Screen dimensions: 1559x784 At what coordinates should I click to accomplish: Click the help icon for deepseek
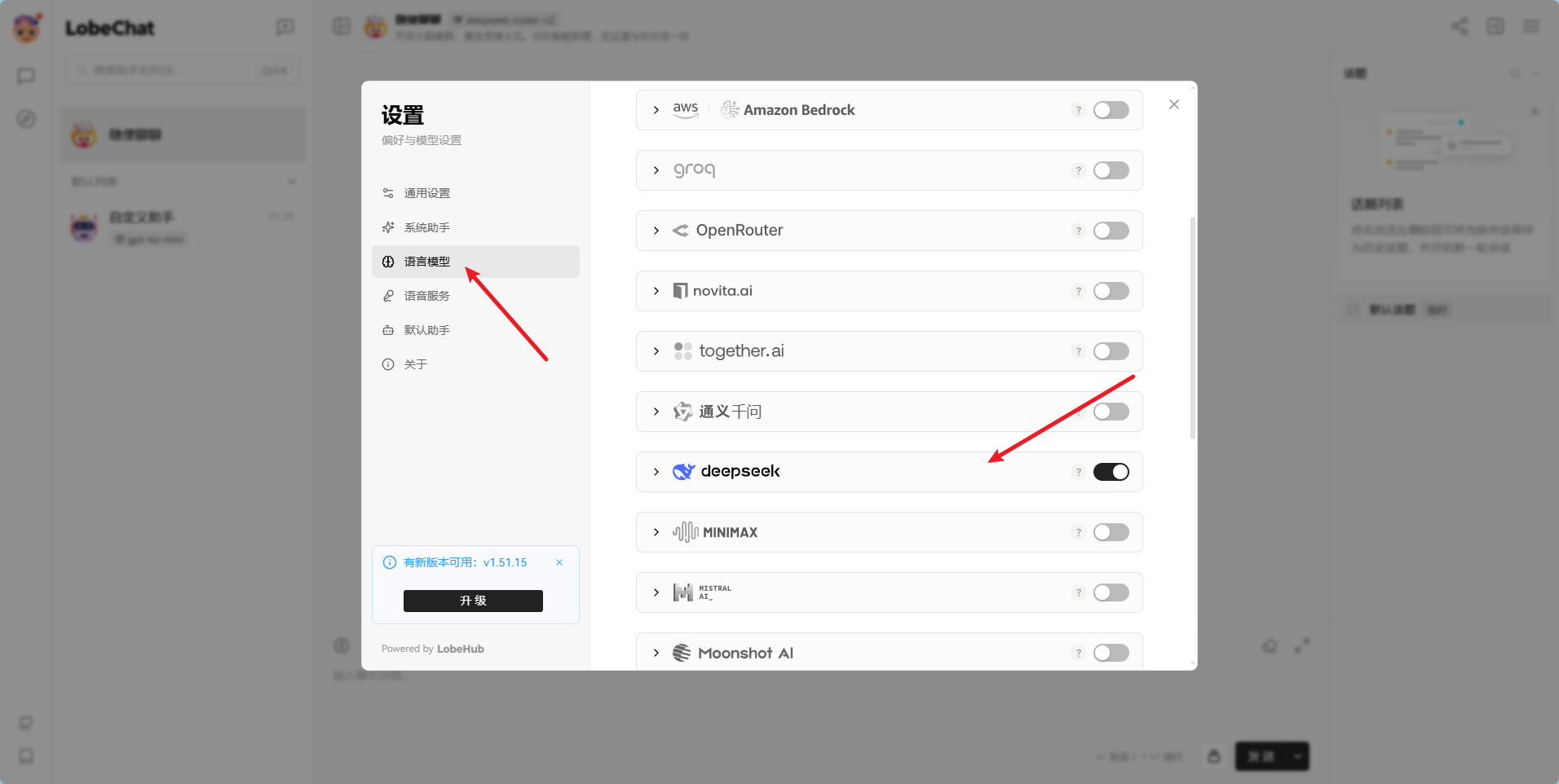pyautogui.click(x=1078, y=472)
